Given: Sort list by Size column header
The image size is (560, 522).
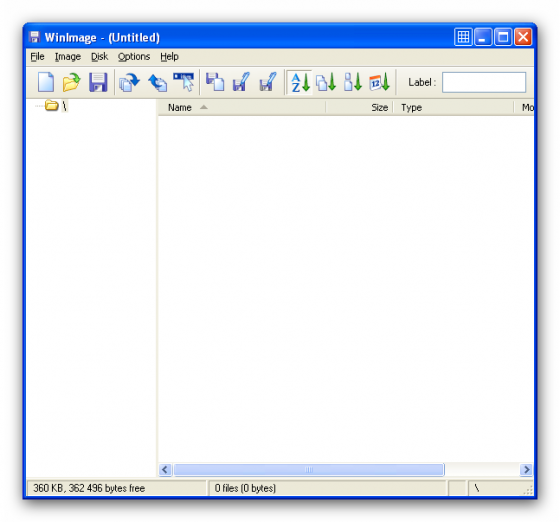Looking at the screenshot, I should pos(359,107).
